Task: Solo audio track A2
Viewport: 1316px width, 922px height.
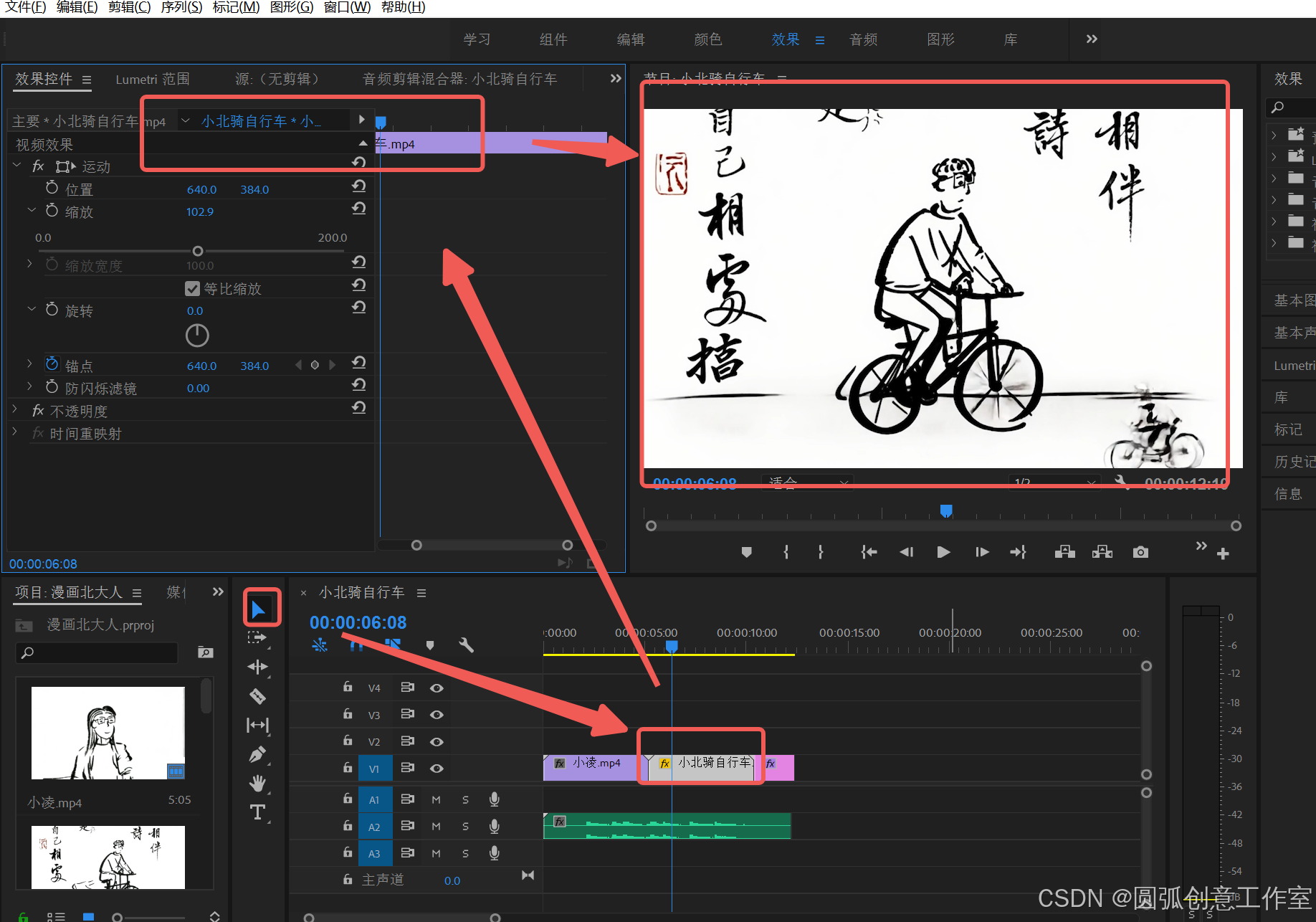Action: click(465, 827)
